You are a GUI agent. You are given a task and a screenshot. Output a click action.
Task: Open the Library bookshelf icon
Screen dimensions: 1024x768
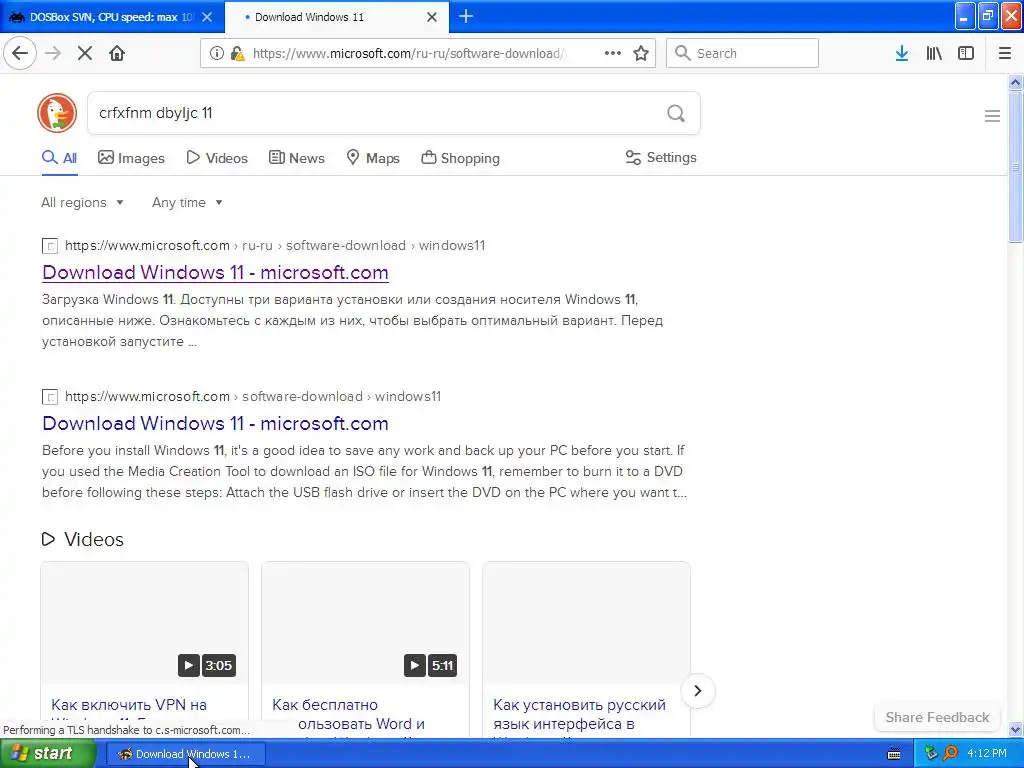coord(934,53)
